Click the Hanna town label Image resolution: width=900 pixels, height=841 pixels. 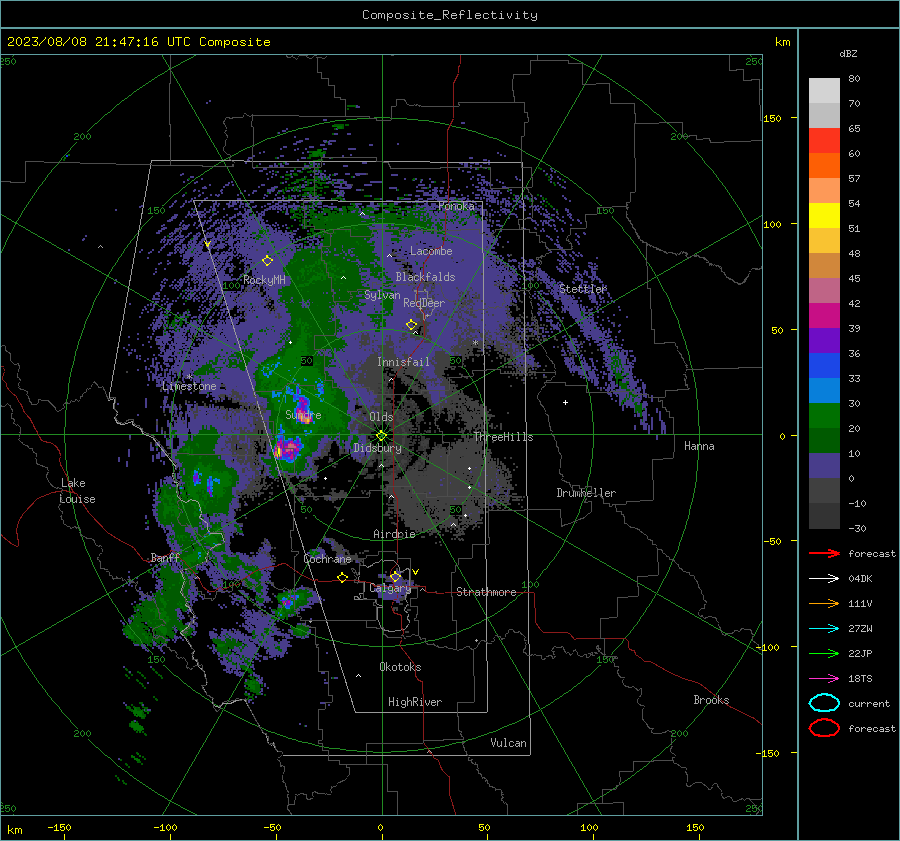[x=699, y=446]
